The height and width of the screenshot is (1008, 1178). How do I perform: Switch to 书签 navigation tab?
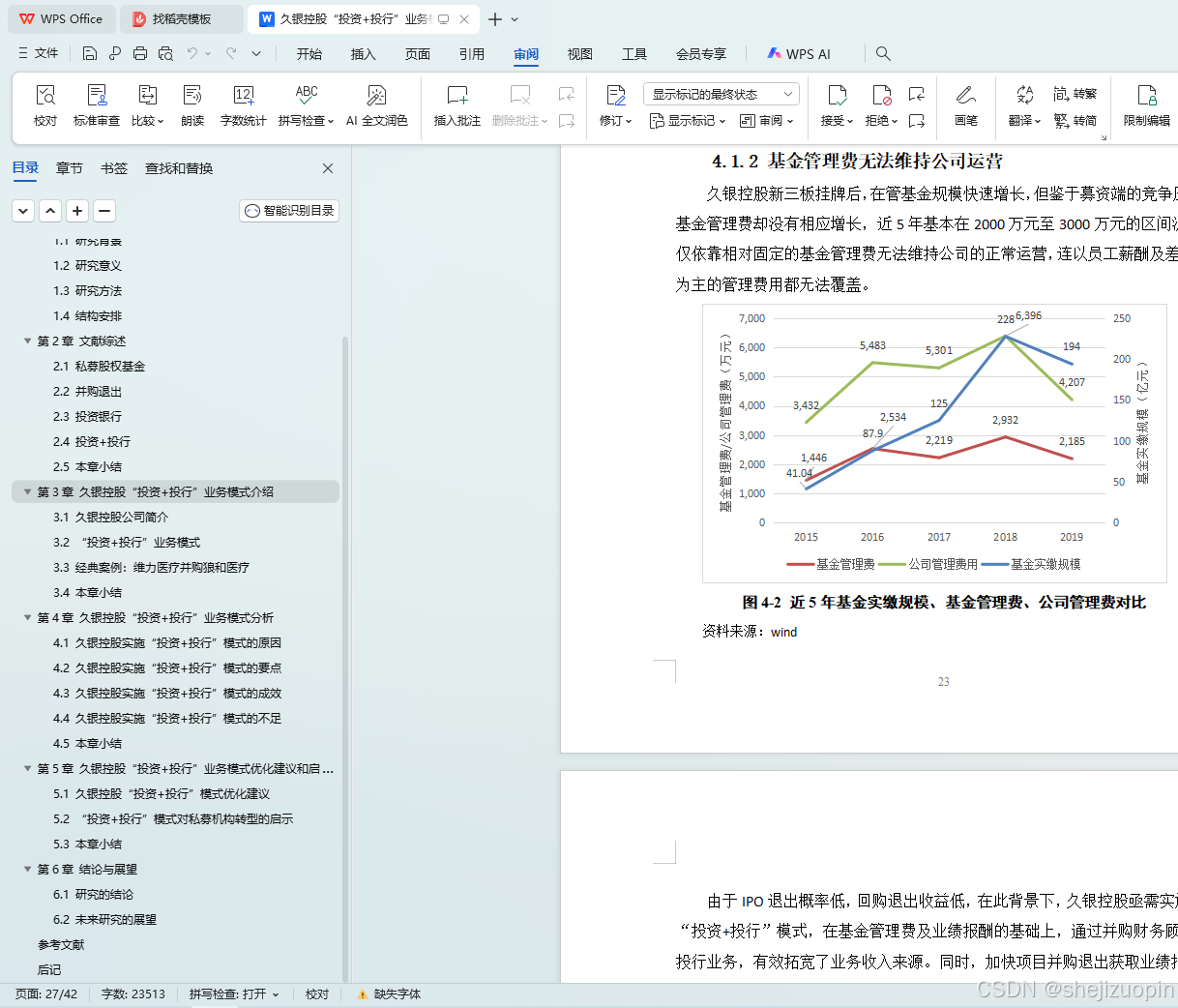tap(114, 168)
